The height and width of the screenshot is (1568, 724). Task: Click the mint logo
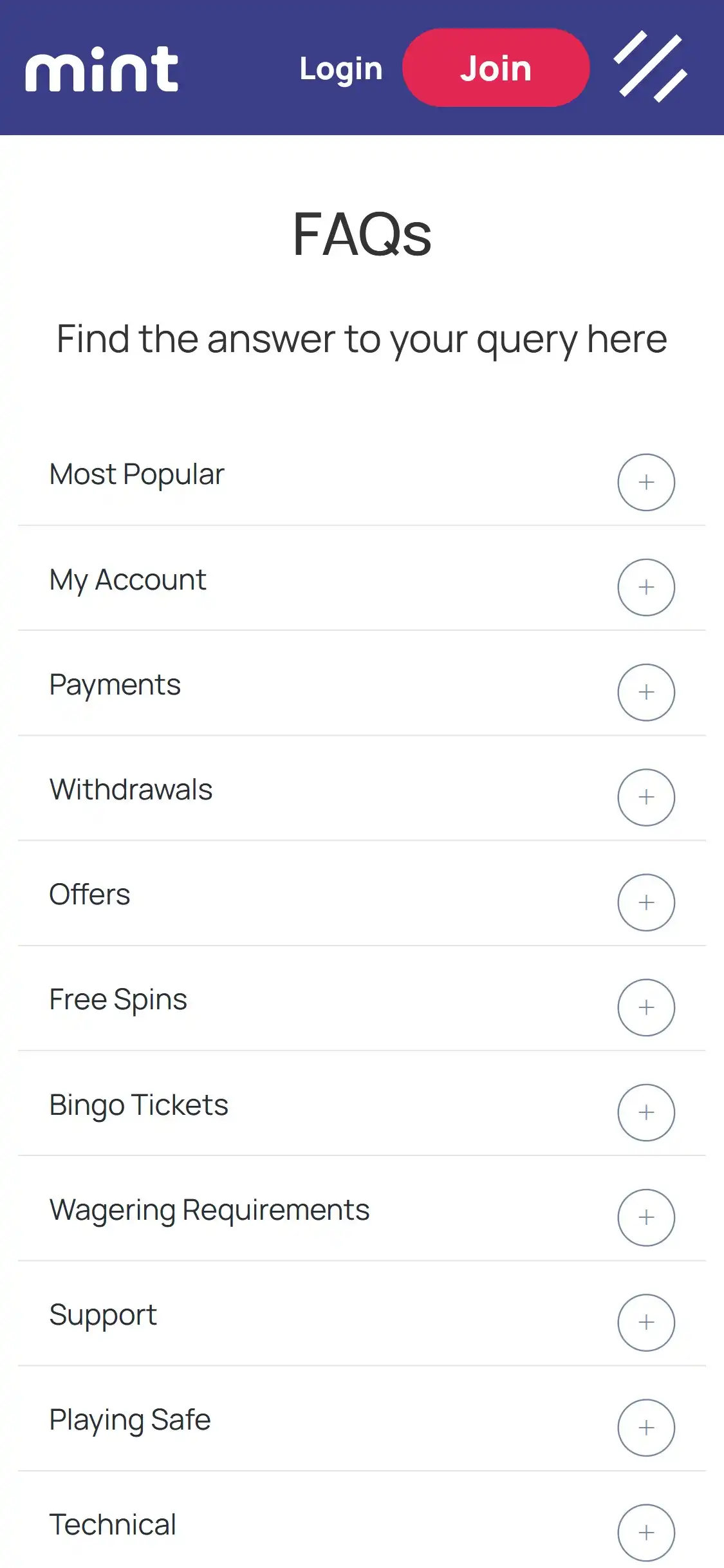point(102,69)
